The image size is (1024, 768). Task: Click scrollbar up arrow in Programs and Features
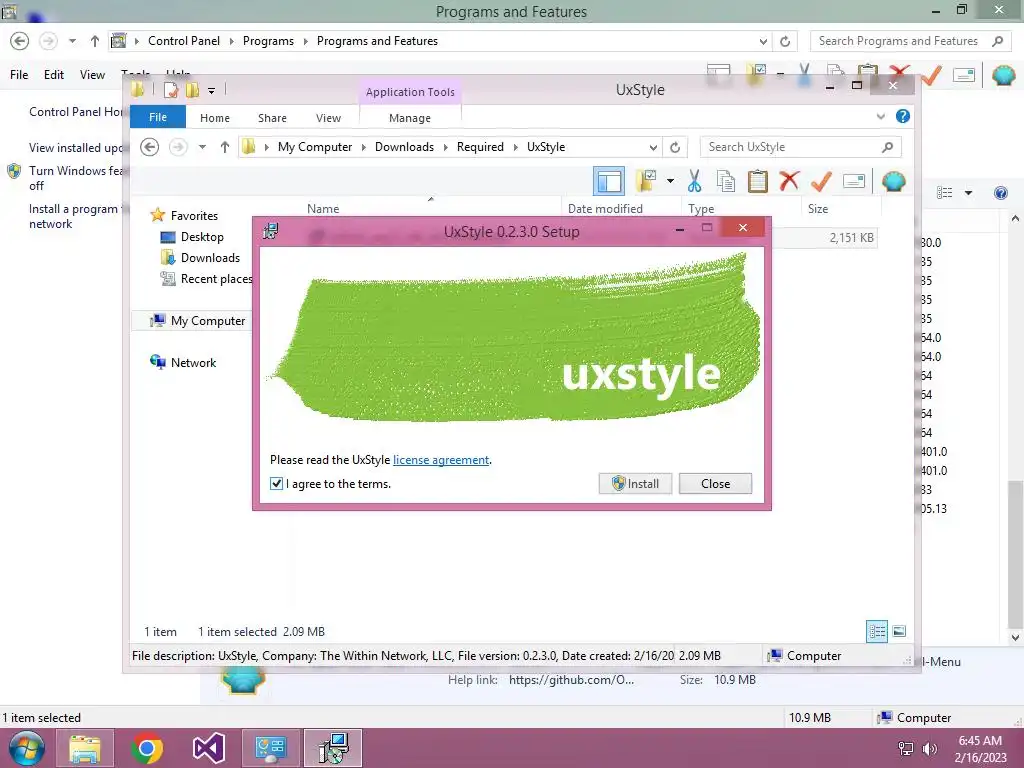[1015, 219]
